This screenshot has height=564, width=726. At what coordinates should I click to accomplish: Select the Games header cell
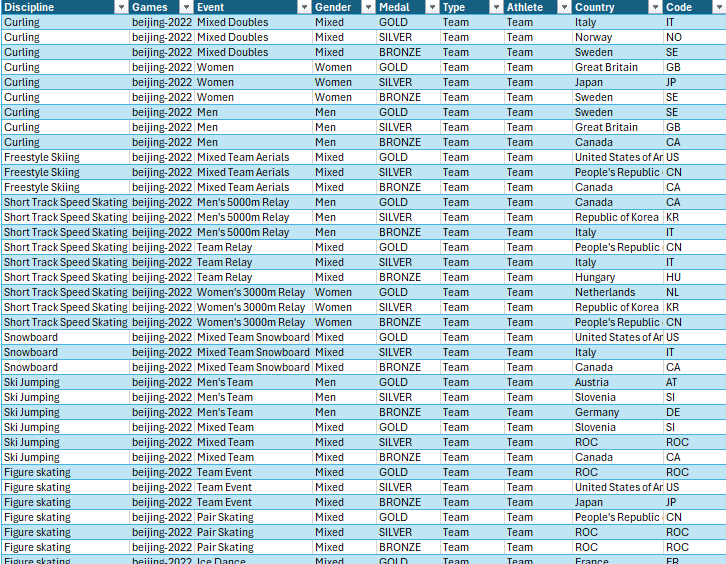coord(162,7)
